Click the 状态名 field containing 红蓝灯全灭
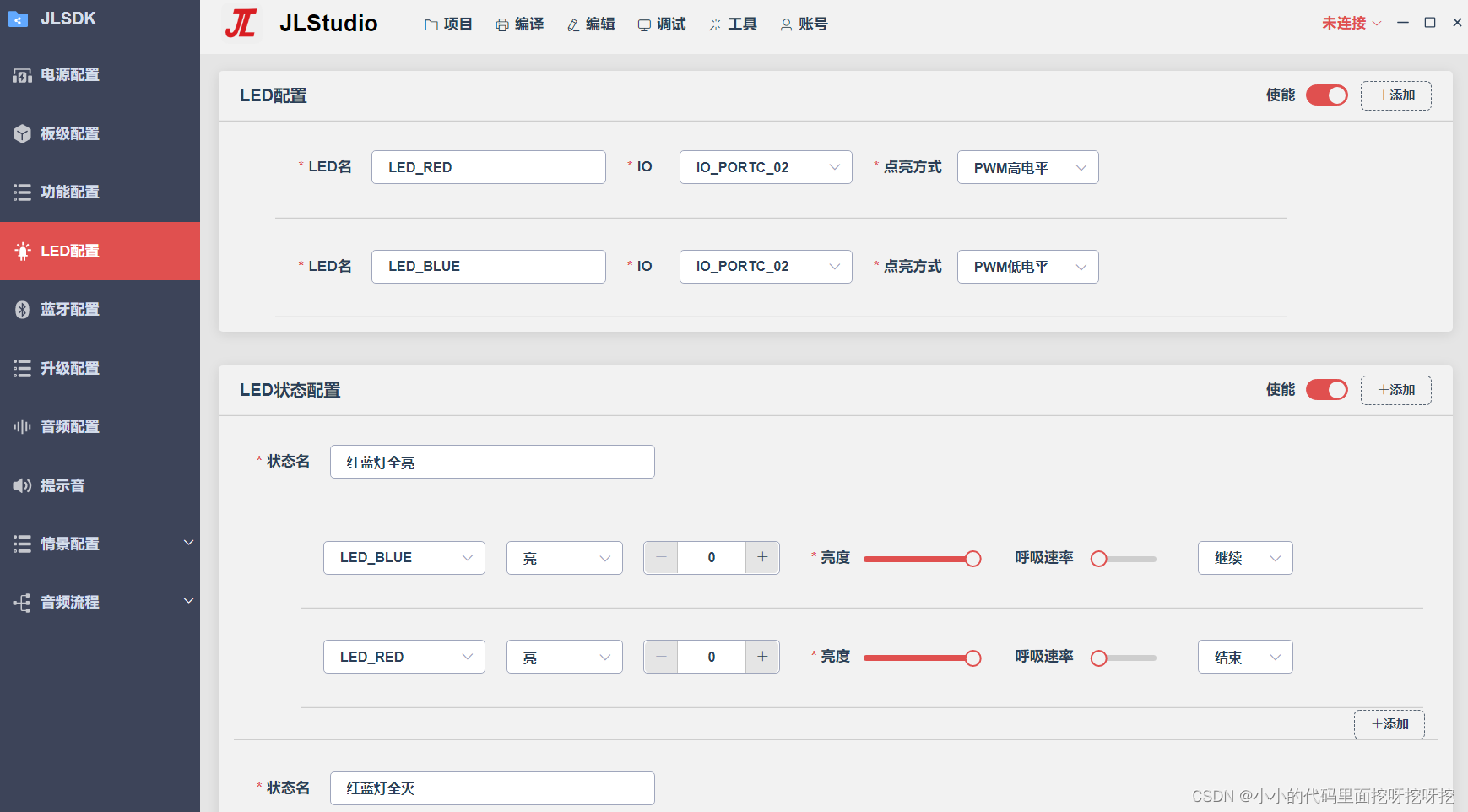1468x812 pixels. pyautogui.click(x=492, y=788)
